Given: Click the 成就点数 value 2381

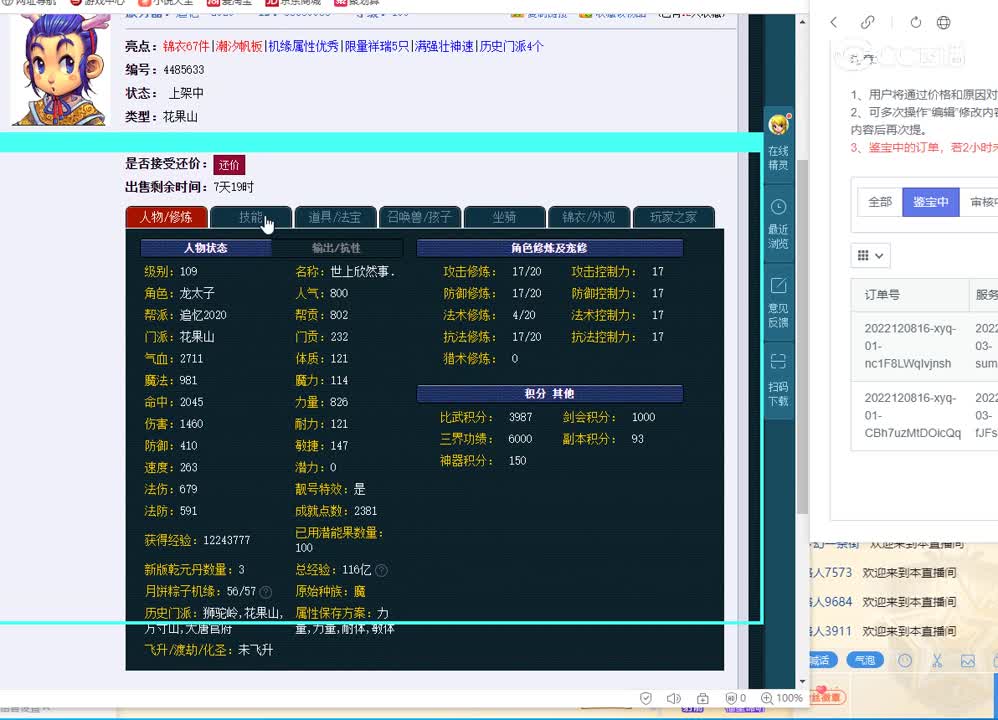Looking at the screenshot, I should tap(366, 511).
